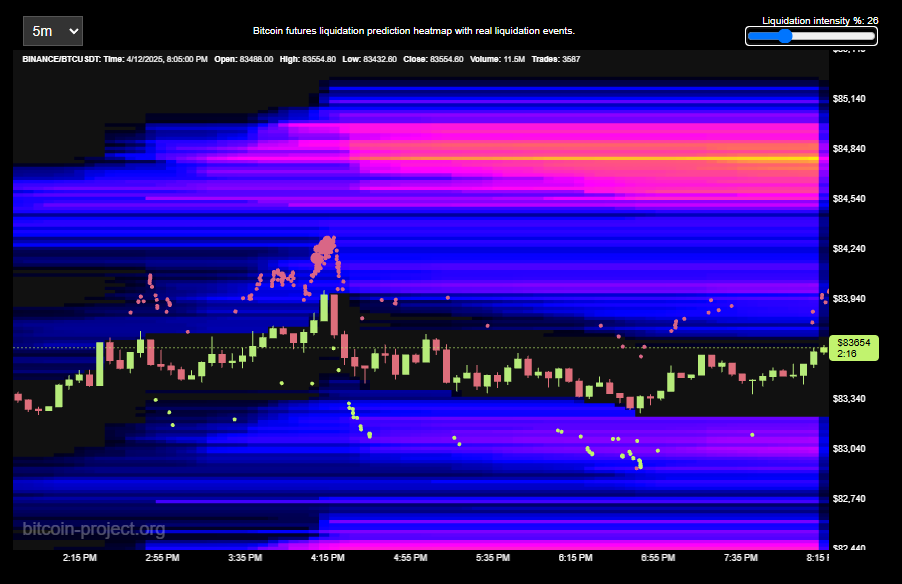Click the 'High: 83554.80' value
The width and height of the screenshot is (902, 584).
[308, 59]
